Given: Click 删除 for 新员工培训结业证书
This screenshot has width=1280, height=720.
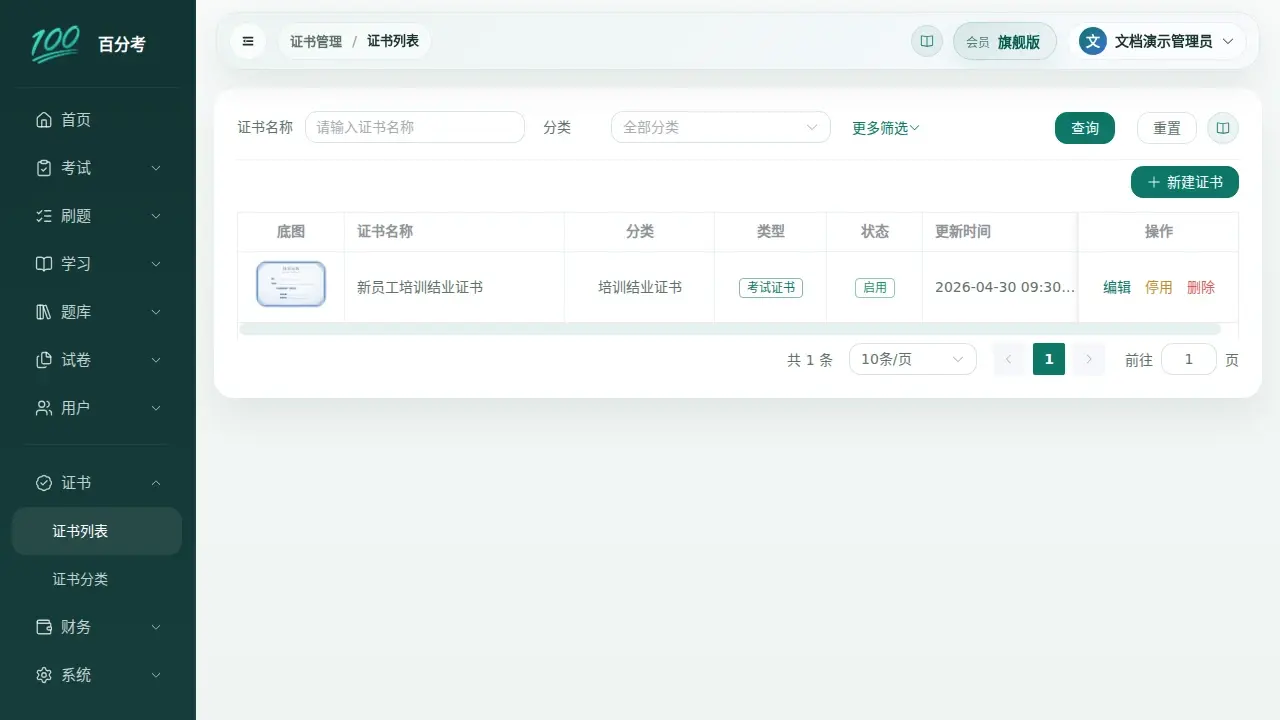Looking at the screenshot, I should click(1201, 287).
